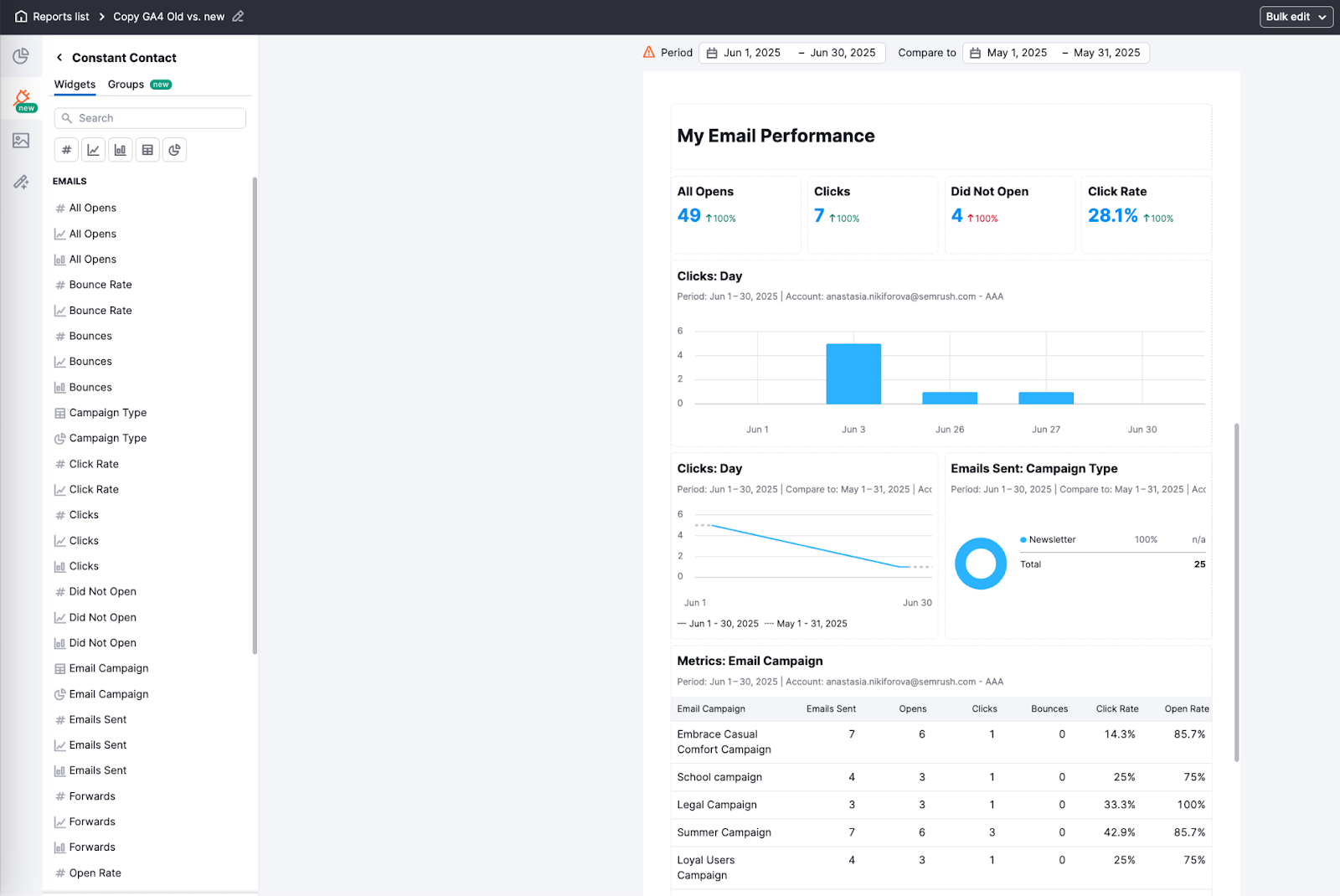Click the orange warning triangle next to Period
The image size is (1340, 896).
click(647, 52)
